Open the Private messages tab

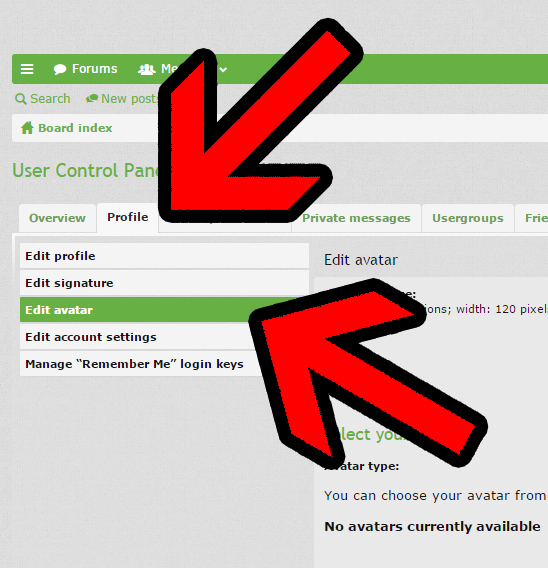pos(356,218)
